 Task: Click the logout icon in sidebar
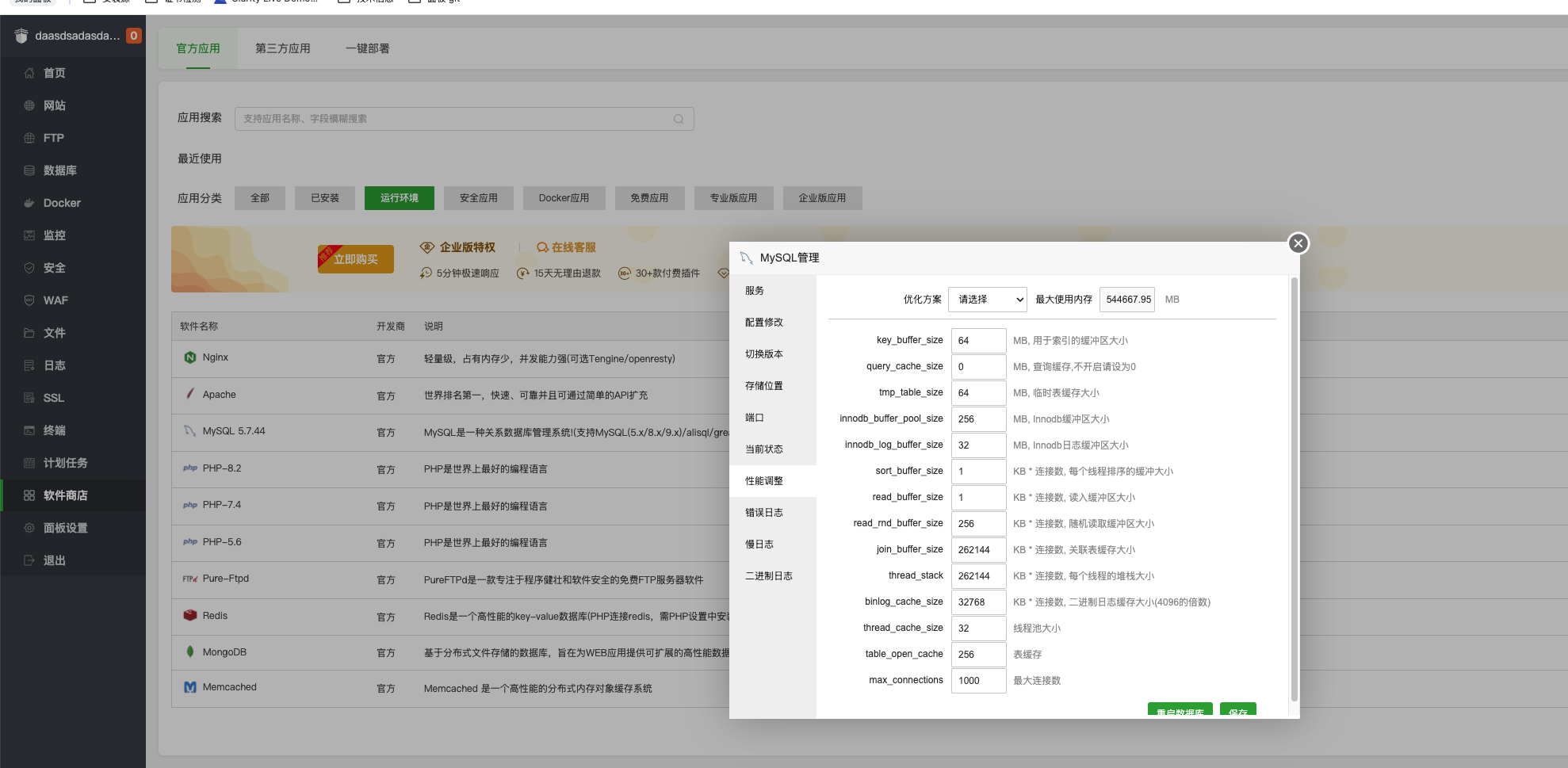(29, 560)
